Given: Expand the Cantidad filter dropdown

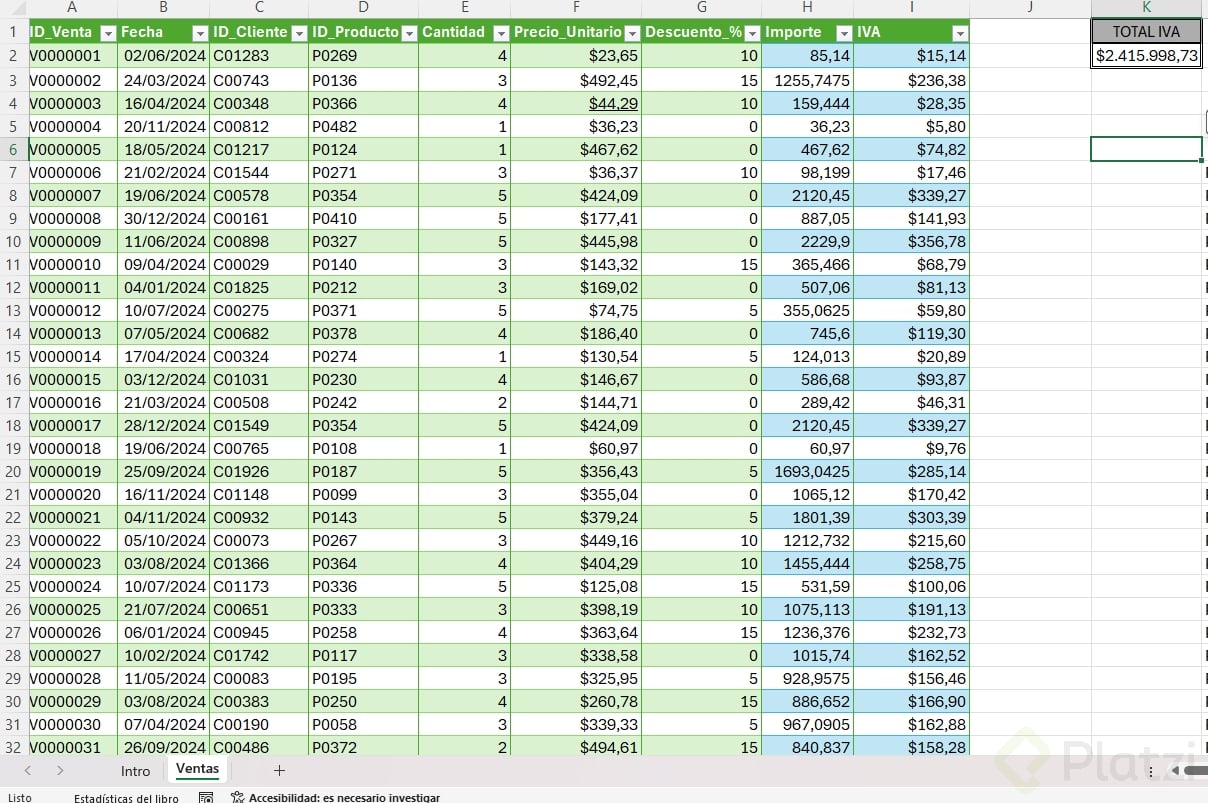Looking at the screenshot, I should (500, 33).
